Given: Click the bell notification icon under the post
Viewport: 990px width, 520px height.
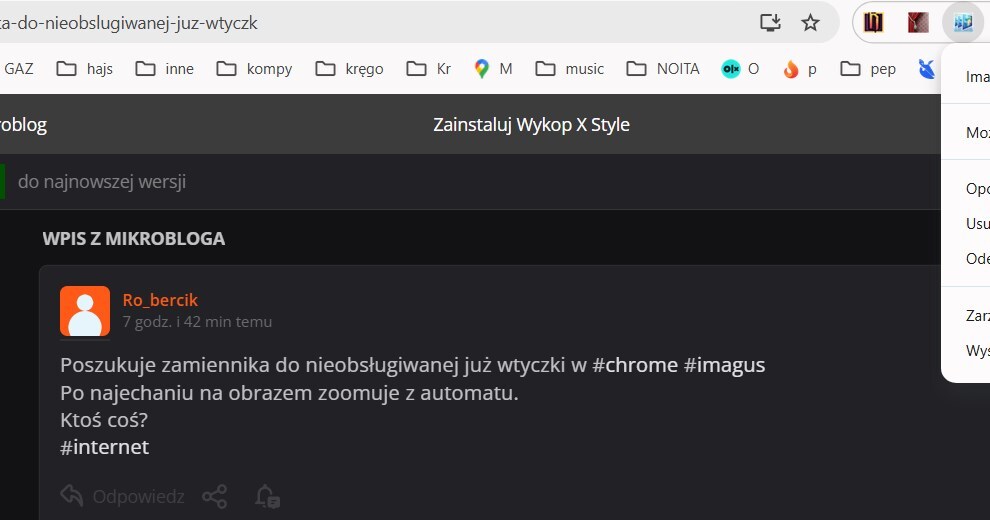Looking at the screenshot, I should [266, 496].
